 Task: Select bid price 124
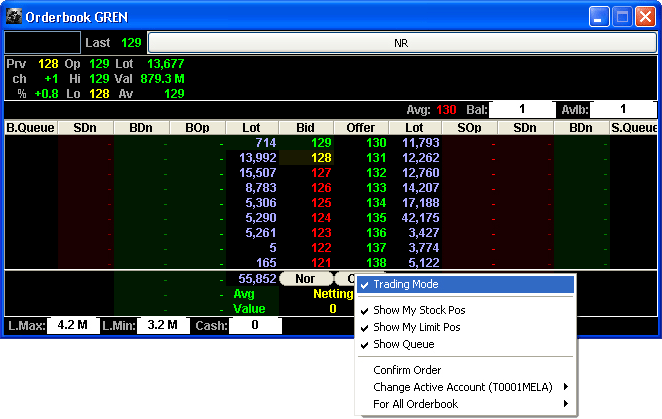tap(321, 218)
